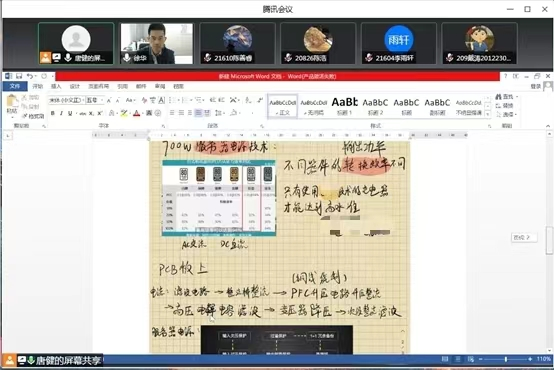The height and width of the screenshot is (370, 554).
Task: Click the Undo arrow in Word's title bar
Action: [x=30, y=76]
